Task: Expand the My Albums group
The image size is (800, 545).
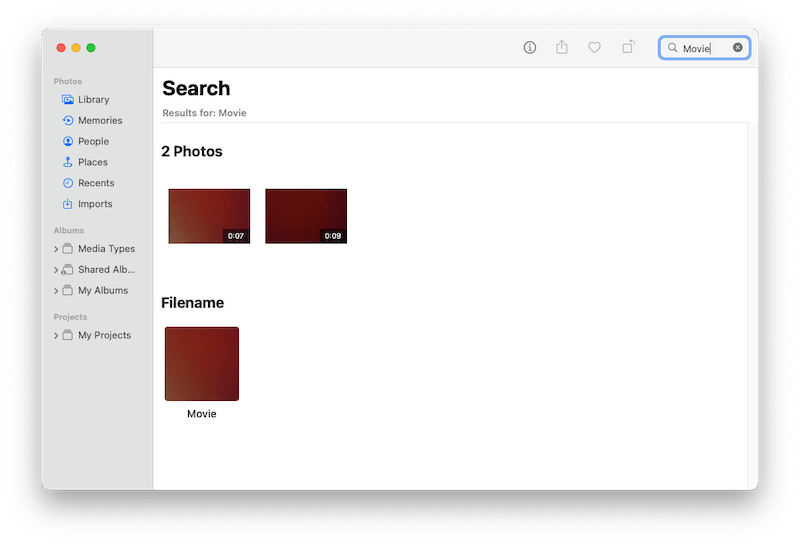Action: [56, 291]
